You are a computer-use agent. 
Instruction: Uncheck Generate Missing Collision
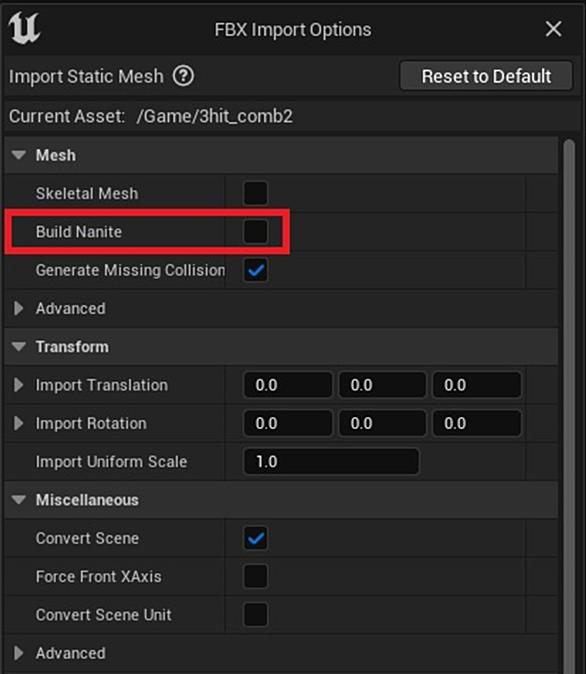pyautogui.click(x=255, y=270)
